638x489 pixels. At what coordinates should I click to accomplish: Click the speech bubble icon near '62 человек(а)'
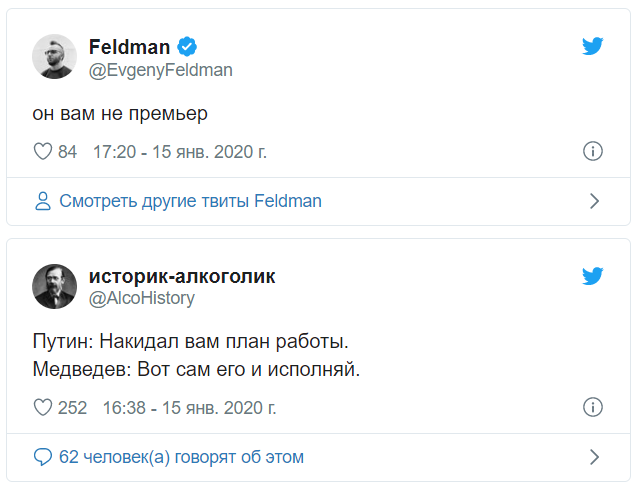[42, 457]
